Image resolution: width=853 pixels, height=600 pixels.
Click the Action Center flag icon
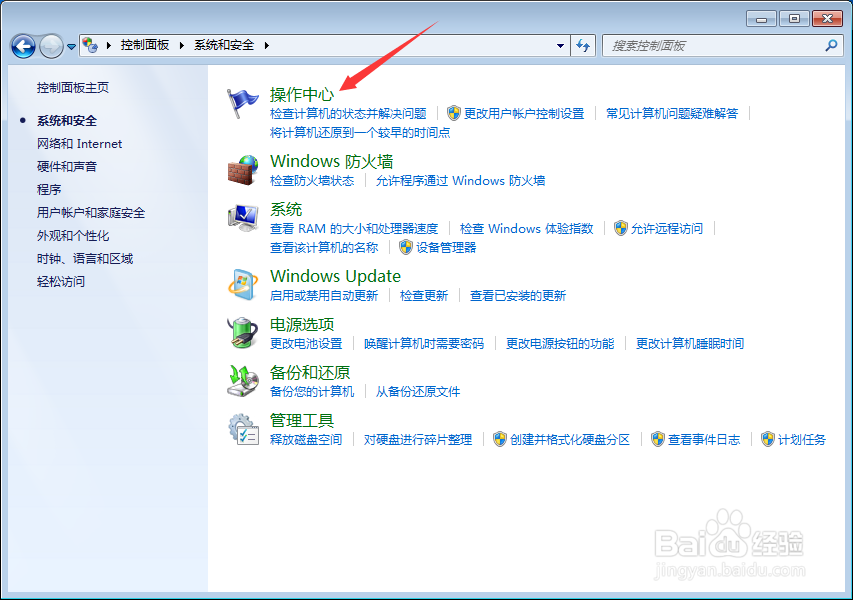tap(242, 103)
